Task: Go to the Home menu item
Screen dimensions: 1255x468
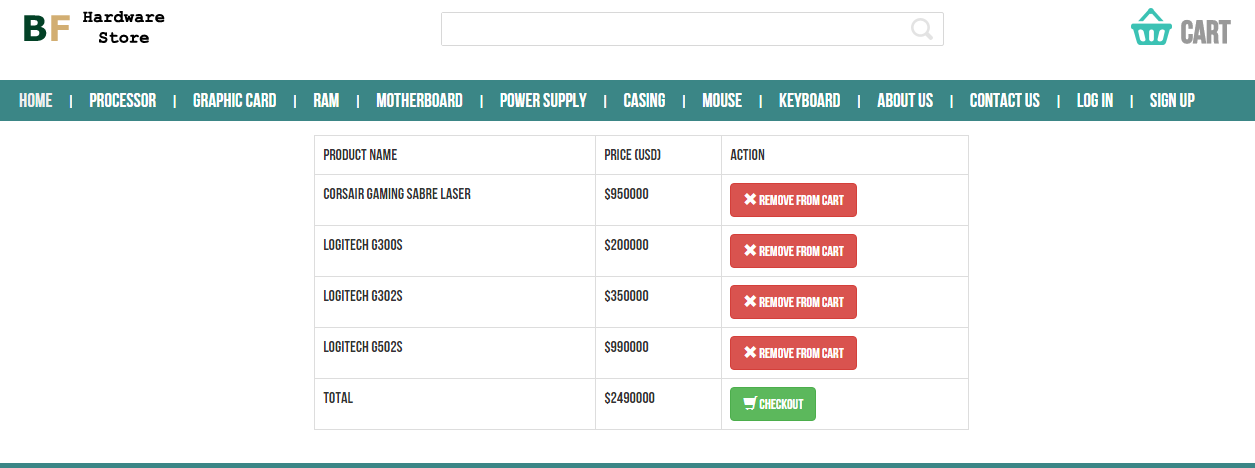Action: [x=36, y=101]
